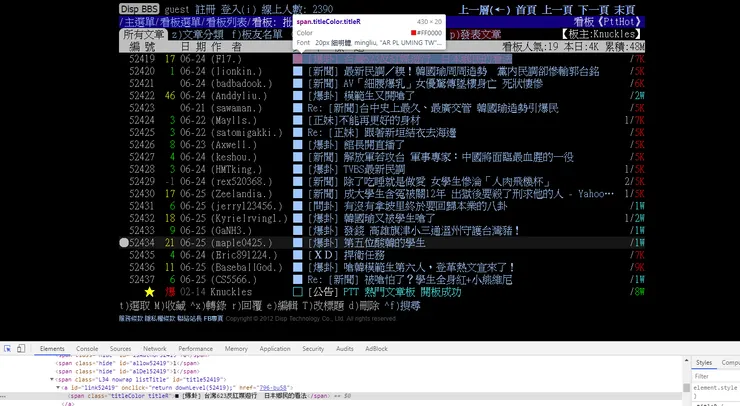
Task: Switch to the Network tab
Action: point(155,349)
